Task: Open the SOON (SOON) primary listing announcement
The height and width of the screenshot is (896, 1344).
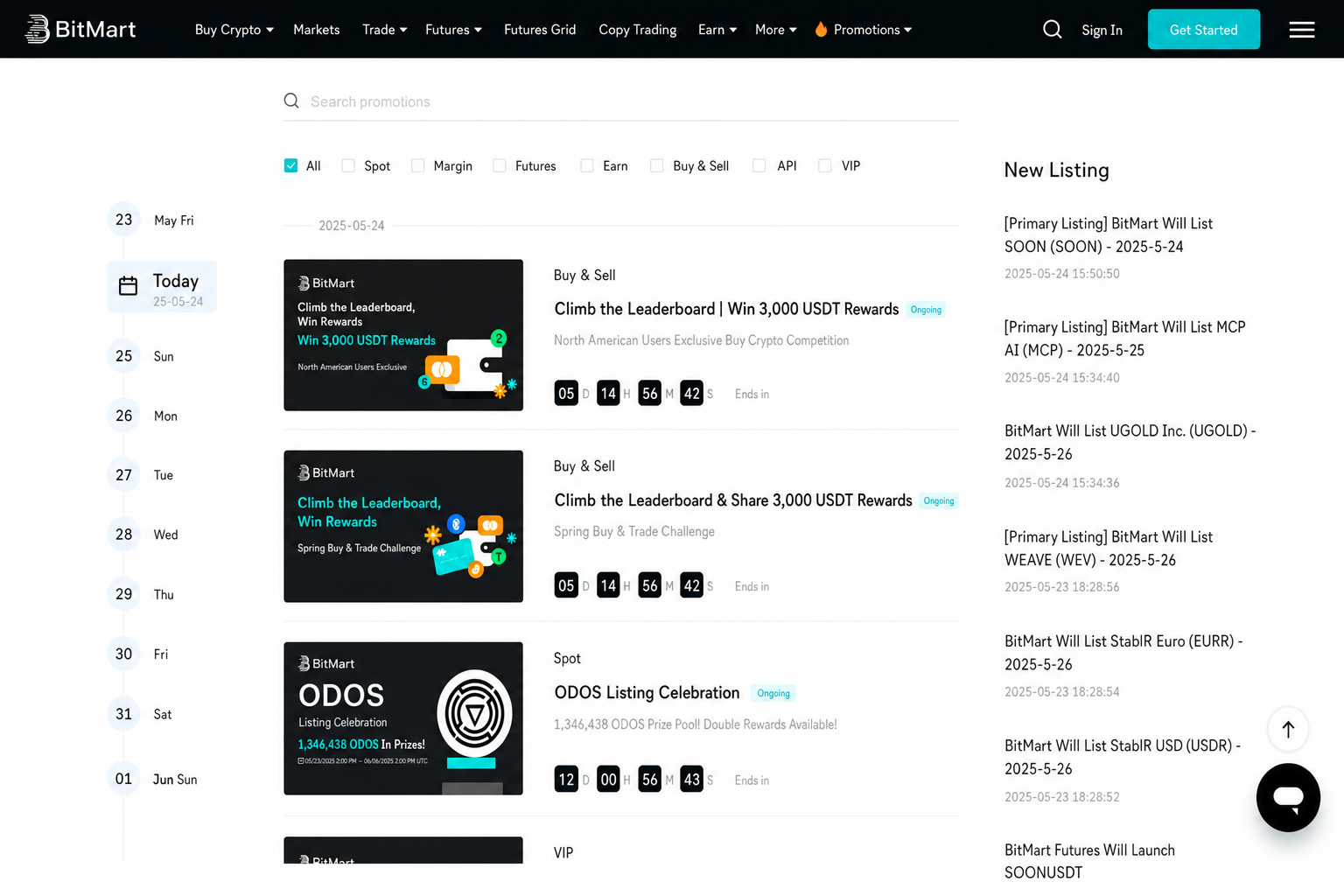Action: click(1109, 235)
